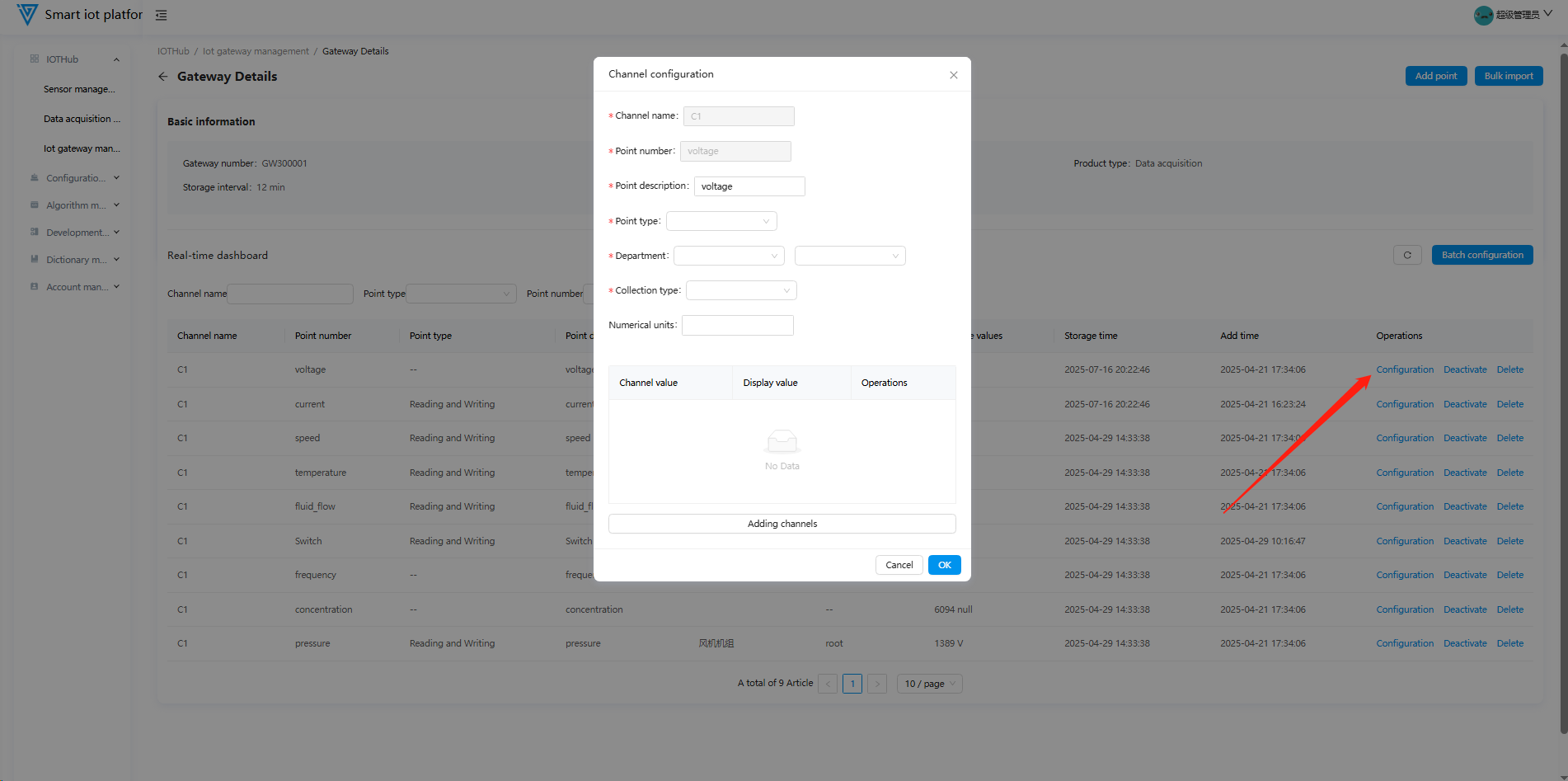Click the disabled Channel name field

click(x=739, y=116)
